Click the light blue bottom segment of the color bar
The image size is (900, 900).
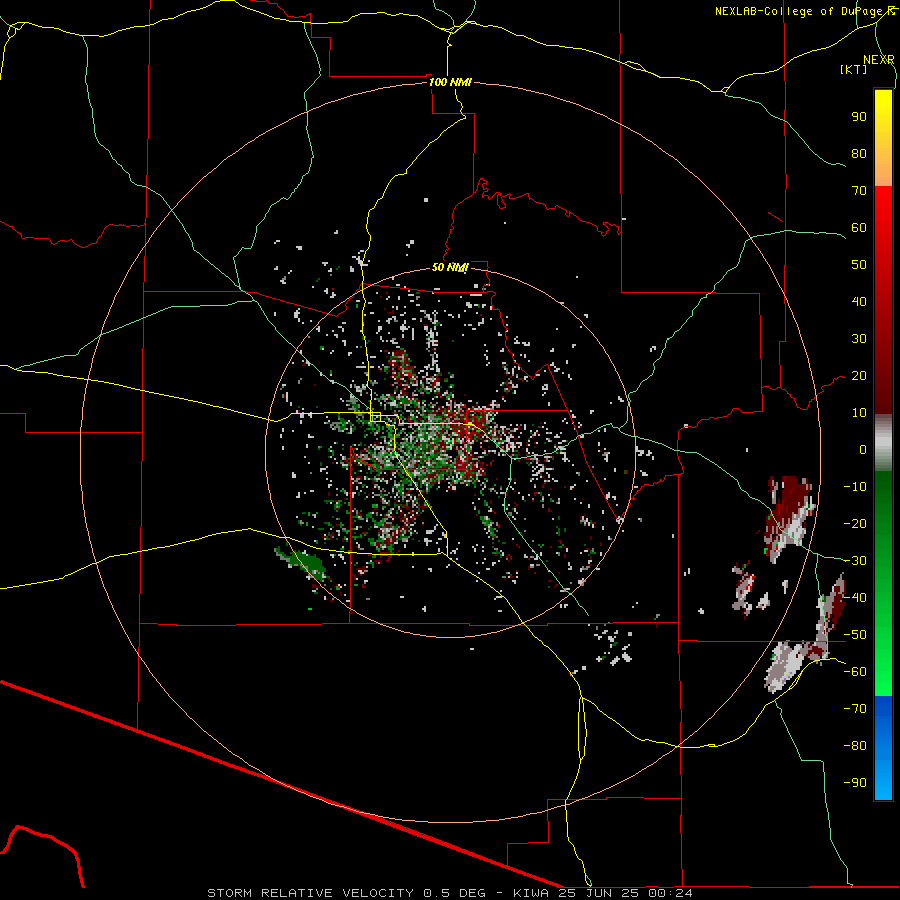coord(883,781)
